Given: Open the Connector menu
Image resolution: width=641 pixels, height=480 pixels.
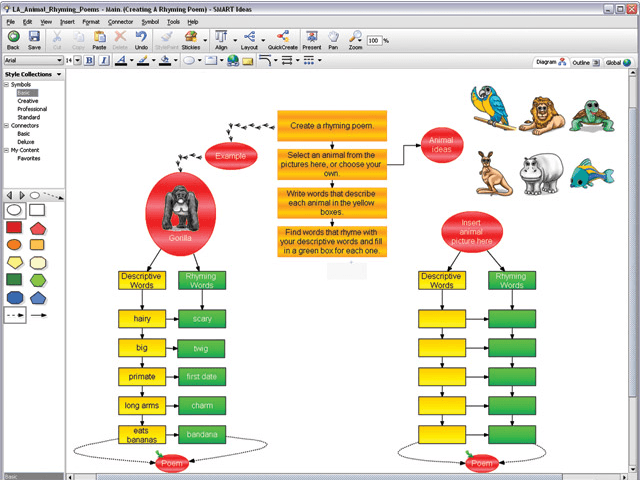Looking at the screenshot, I should click(x=120, y=20).
